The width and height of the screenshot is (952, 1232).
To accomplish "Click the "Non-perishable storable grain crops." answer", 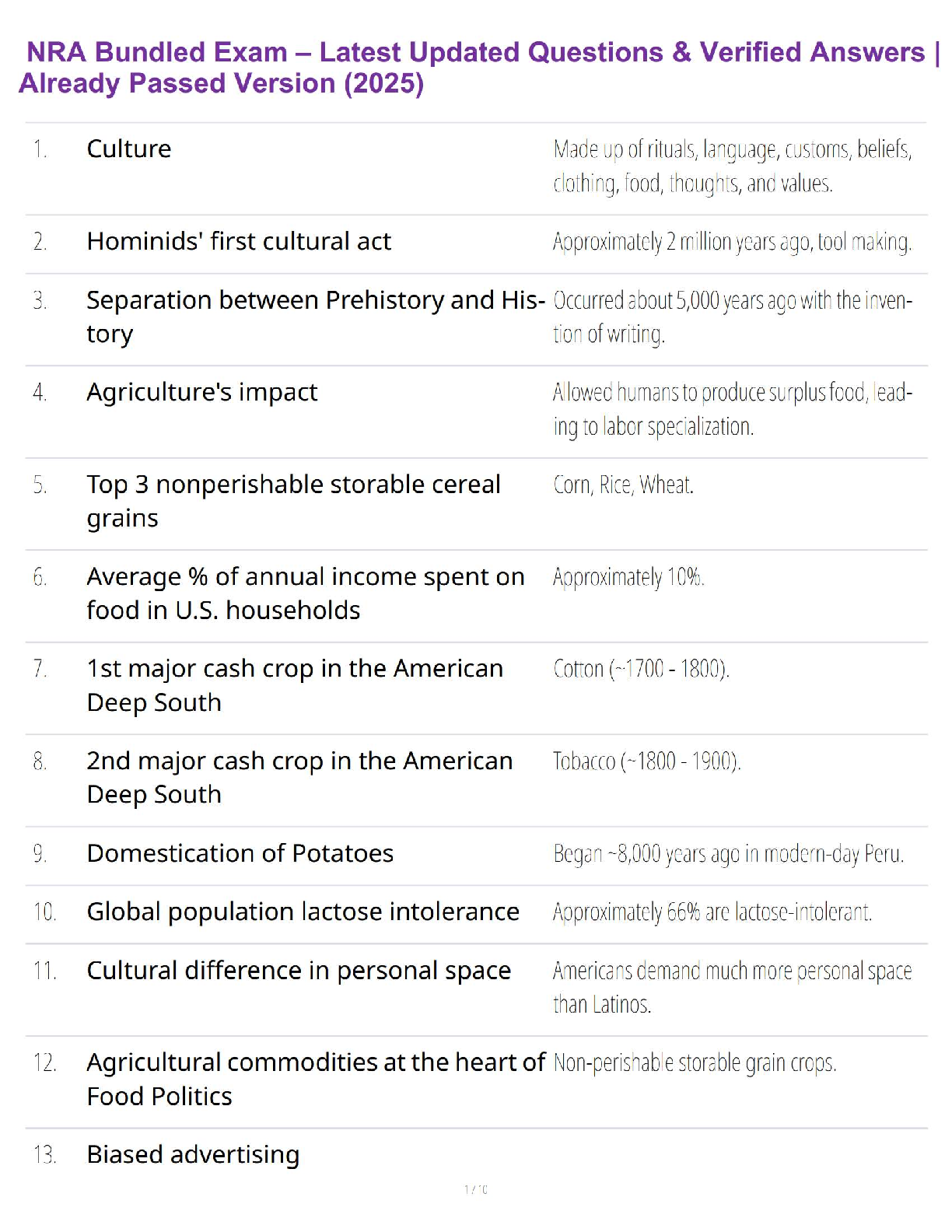I will [x=695, y=1062].
